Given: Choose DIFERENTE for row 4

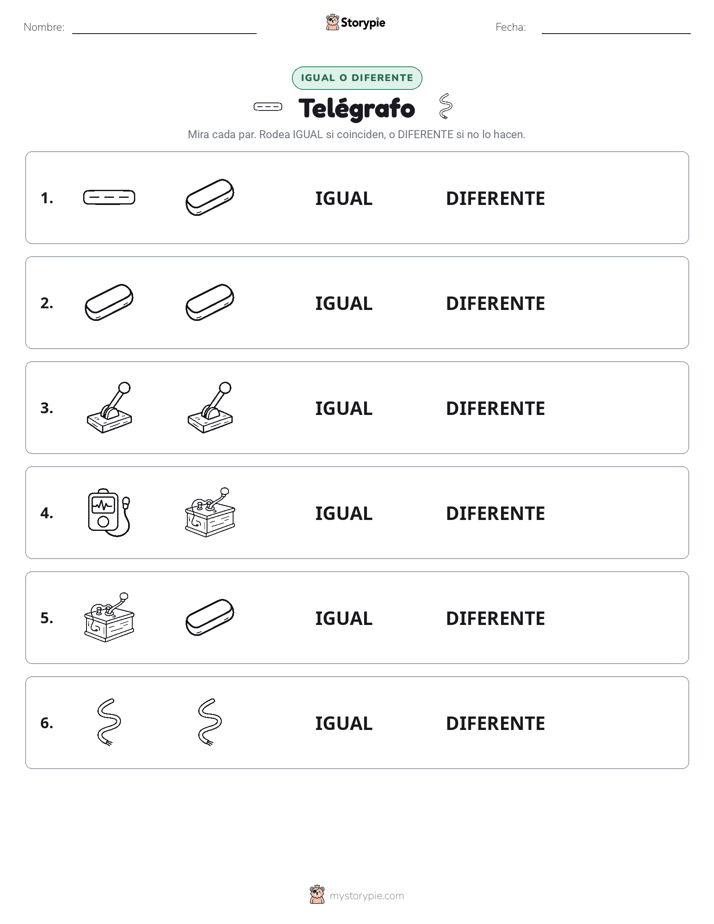Looking at the screenshot, I should click(495, 513).
